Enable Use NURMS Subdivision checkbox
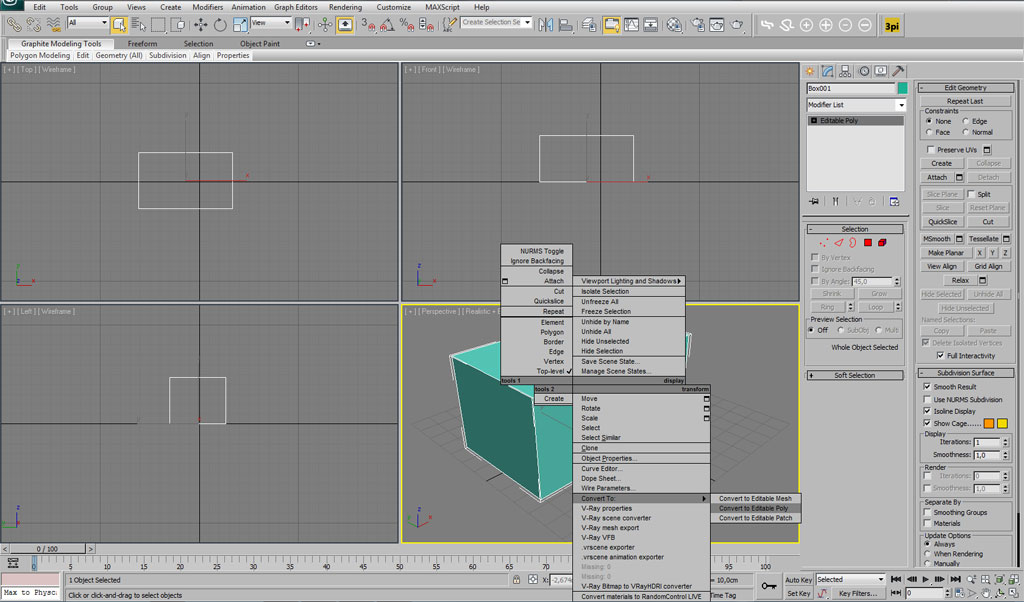Viewport: 1024px width, 602px height. (x=927, y=400)
